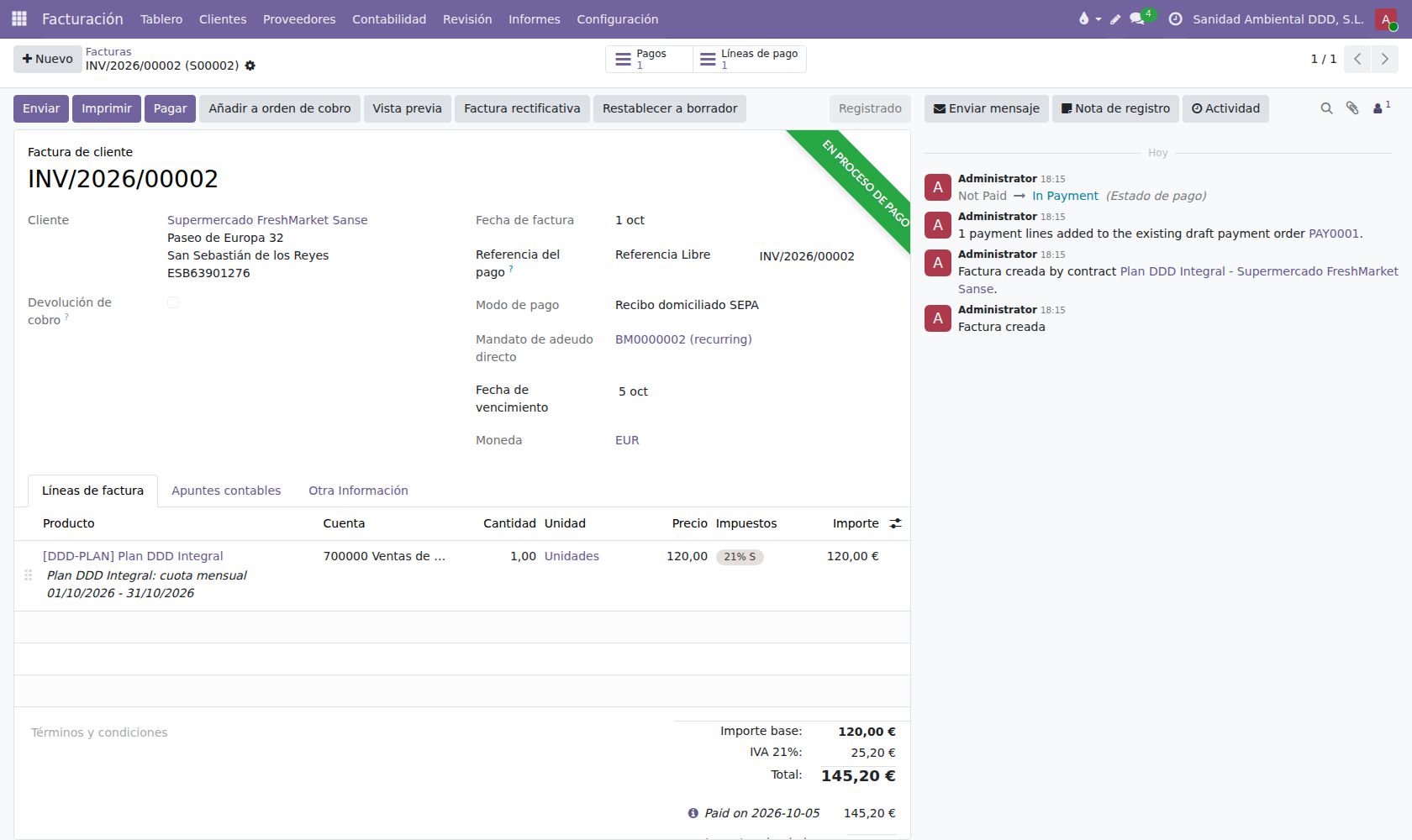Go to the previous record arrow
1412x840 pixels.
[x=1357, y=59]
